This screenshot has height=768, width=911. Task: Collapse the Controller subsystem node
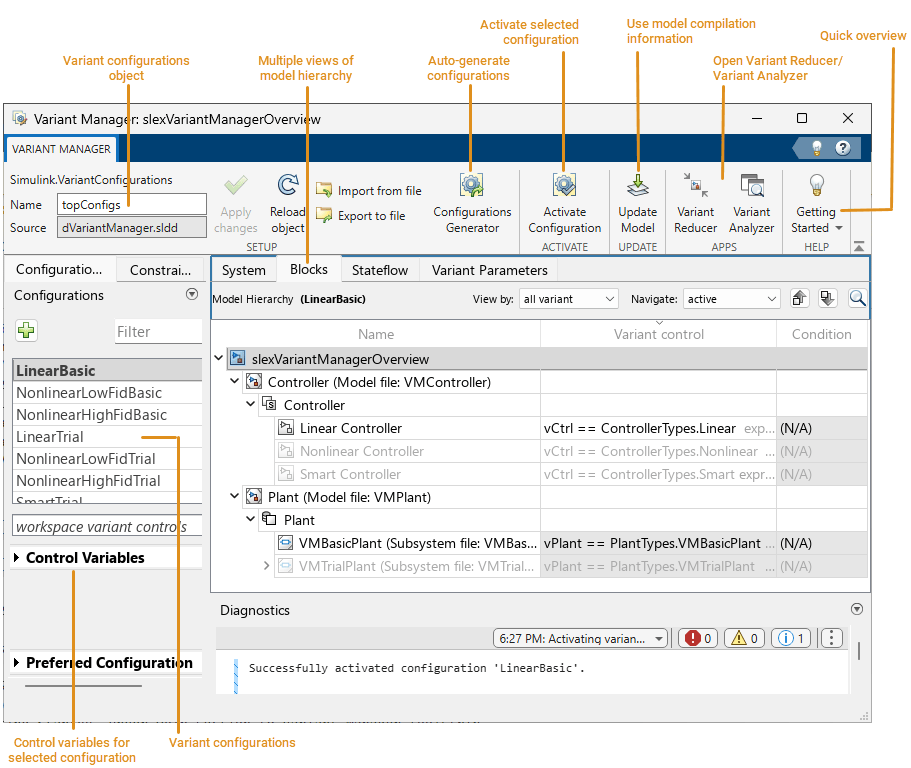click(250, 404)
